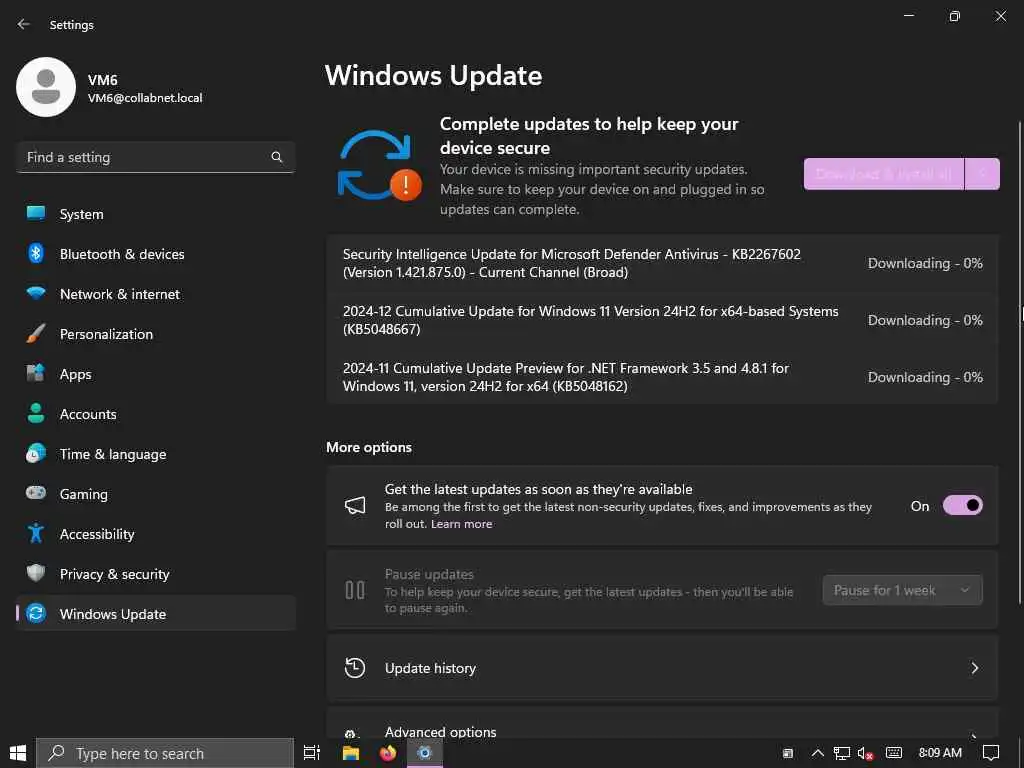This screenshot has height=768, width=1024.
Task: Open the Windows Start button
Action: [18, 753]
